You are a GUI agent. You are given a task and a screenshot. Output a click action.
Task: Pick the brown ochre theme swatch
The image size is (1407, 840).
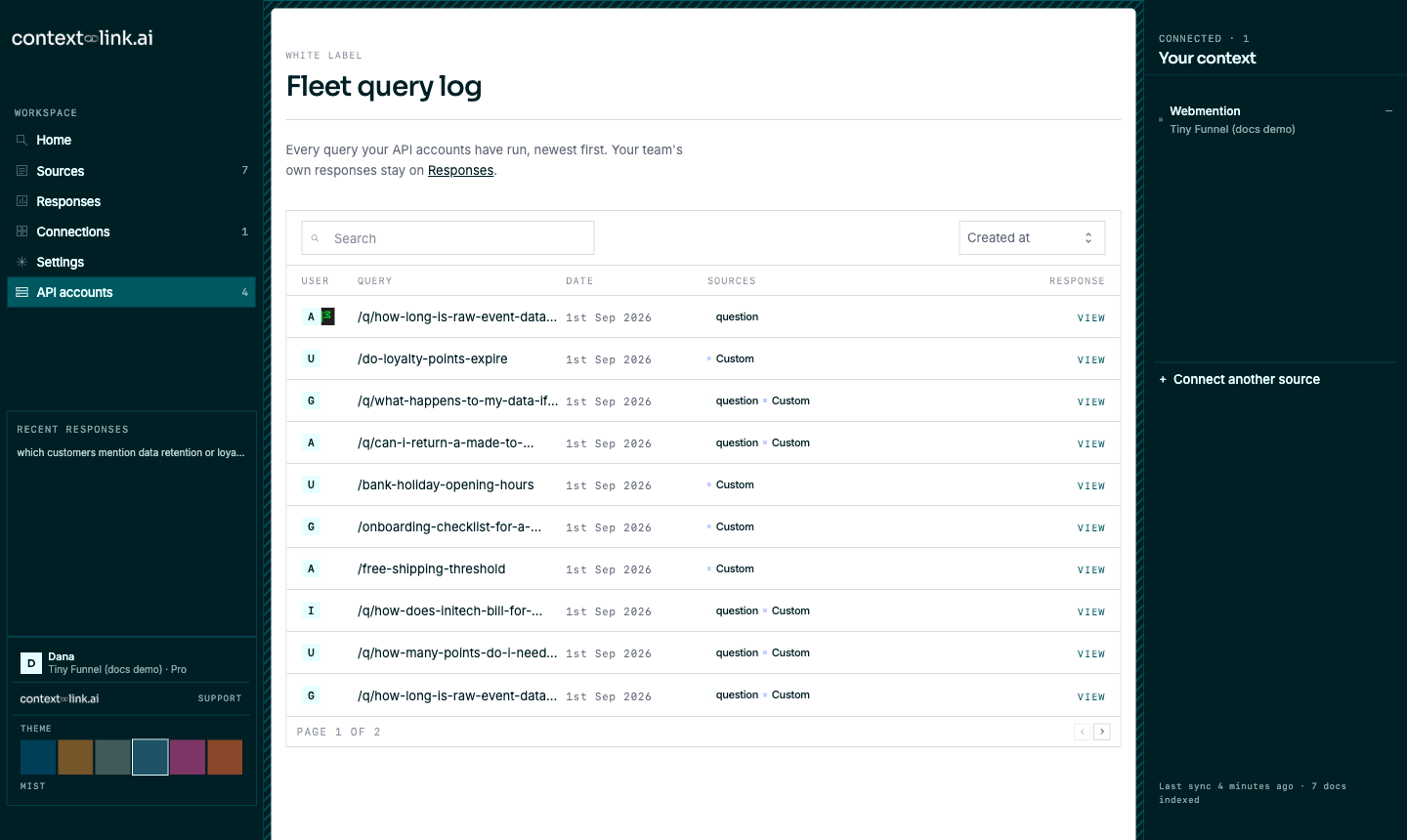tap(75, 757)
